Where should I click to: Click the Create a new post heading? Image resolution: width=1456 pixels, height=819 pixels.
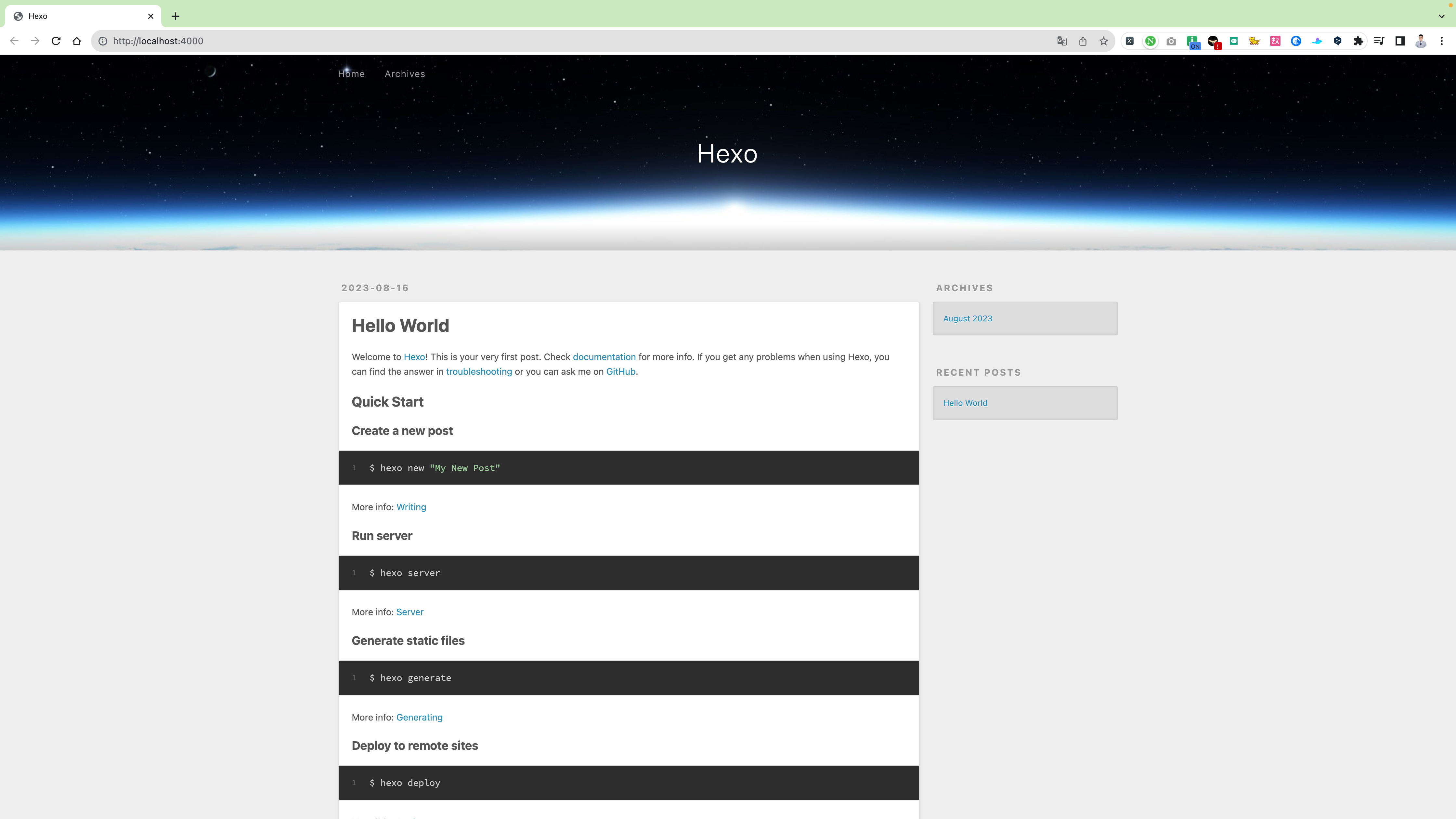pos(402,431)
